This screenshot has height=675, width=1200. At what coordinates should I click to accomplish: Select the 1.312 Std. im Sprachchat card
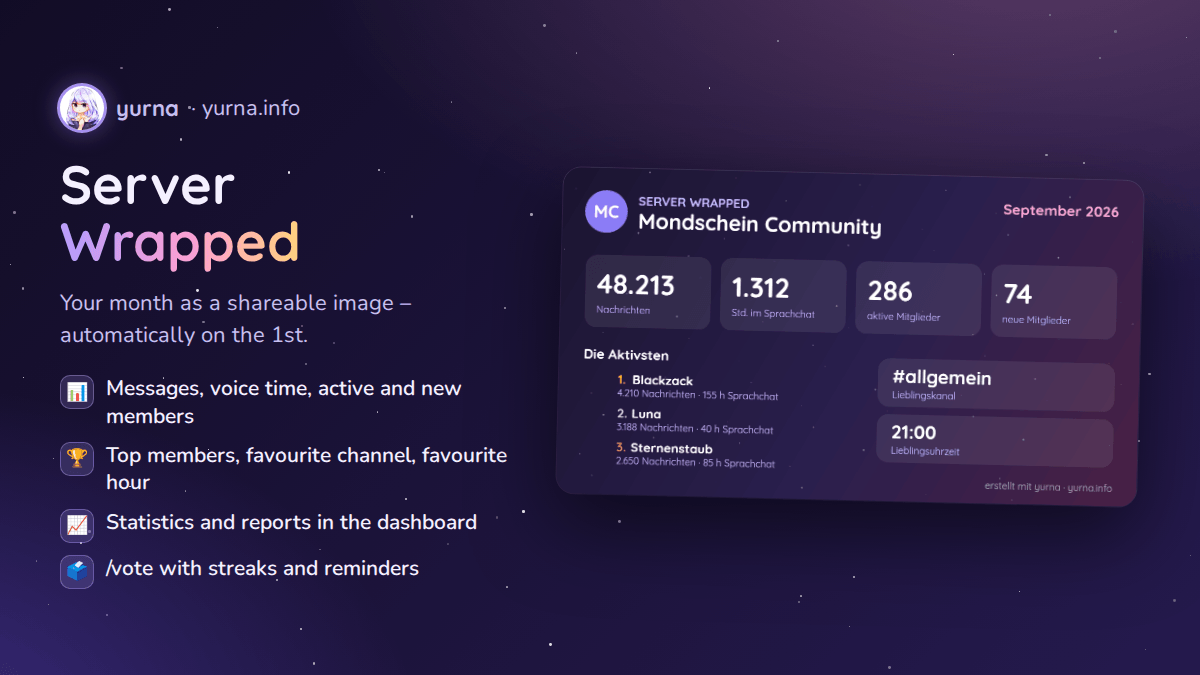pyautogui.click(x=783, y=296)
